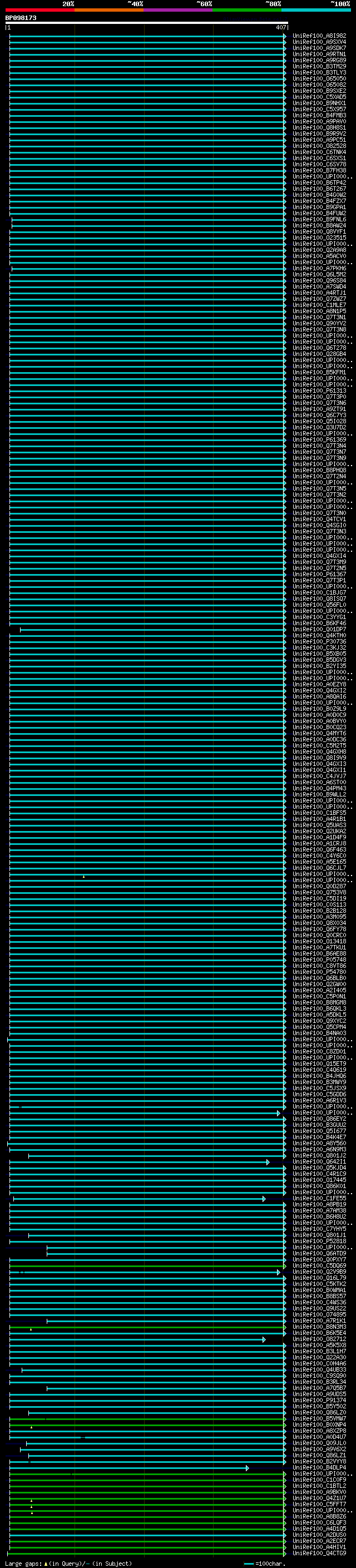Select hit UniRef100_A9SDK7

(319, 48)
